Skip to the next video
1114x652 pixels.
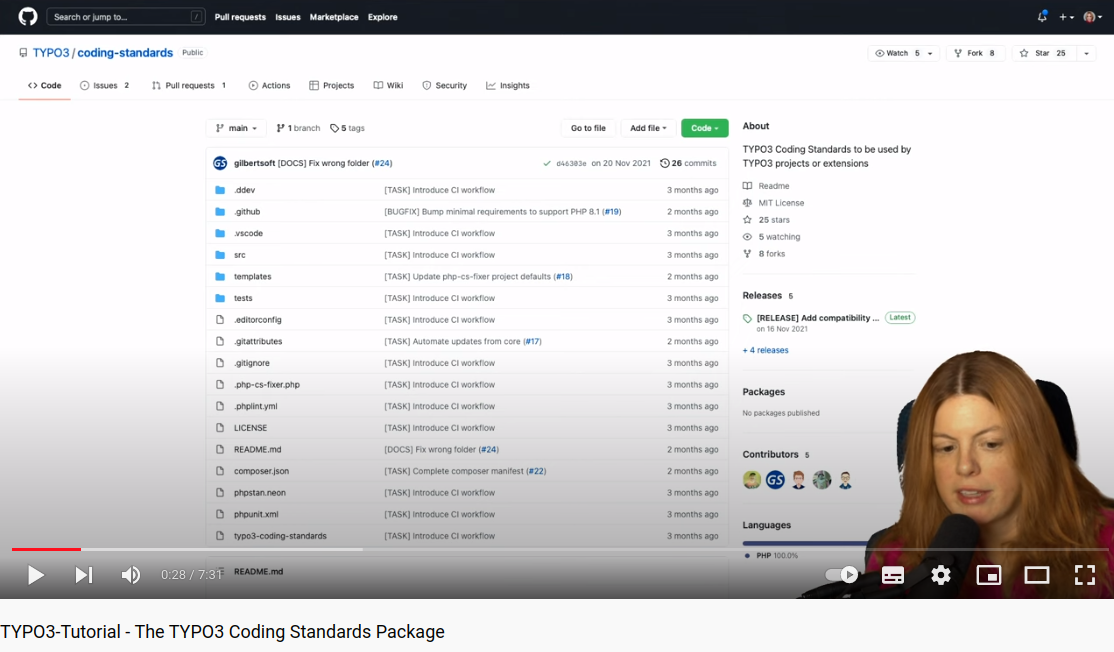pos(84,575)
